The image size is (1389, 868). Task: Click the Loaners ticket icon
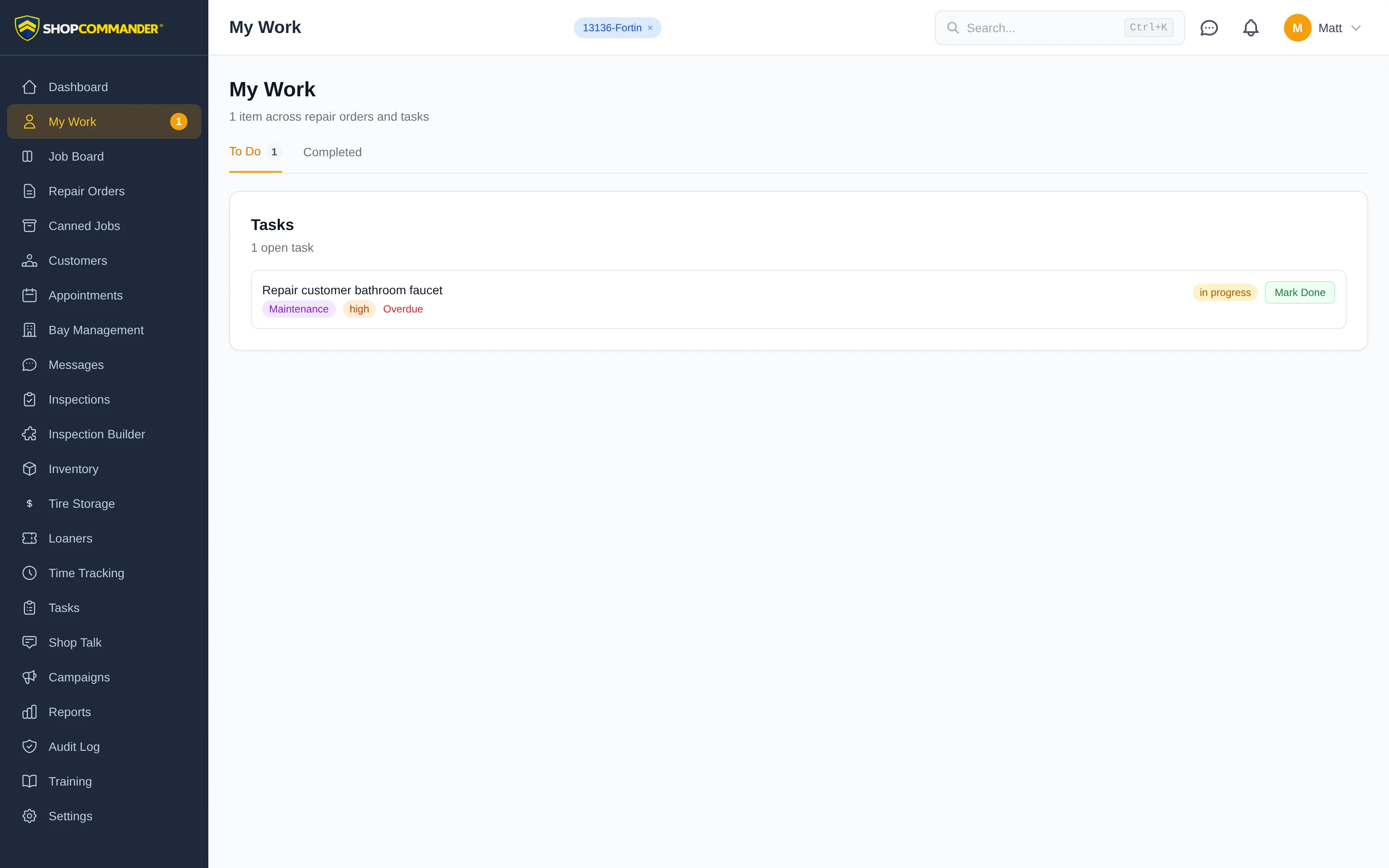[29, 539]
